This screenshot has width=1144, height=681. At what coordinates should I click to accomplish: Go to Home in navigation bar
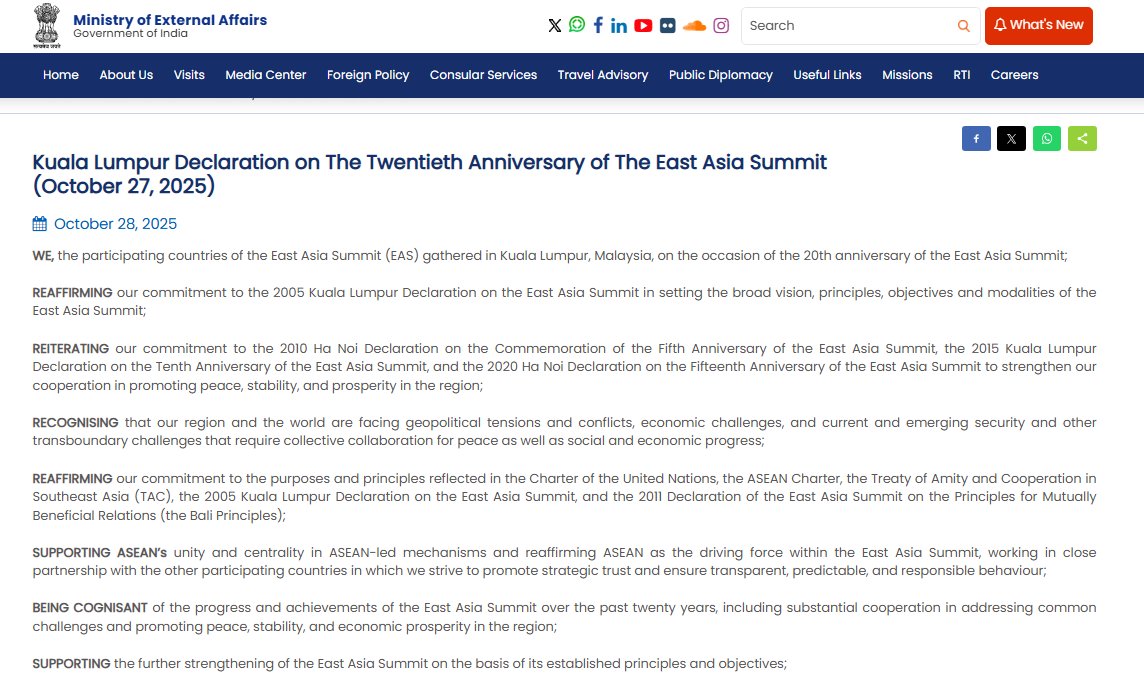click(61, 75)
